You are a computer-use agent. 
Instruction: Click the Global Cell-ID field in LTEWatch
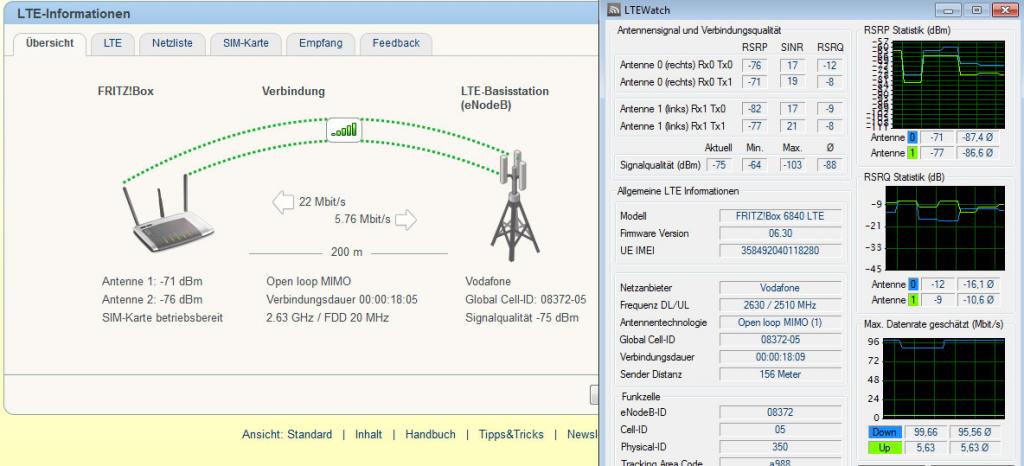pos(780,339)
